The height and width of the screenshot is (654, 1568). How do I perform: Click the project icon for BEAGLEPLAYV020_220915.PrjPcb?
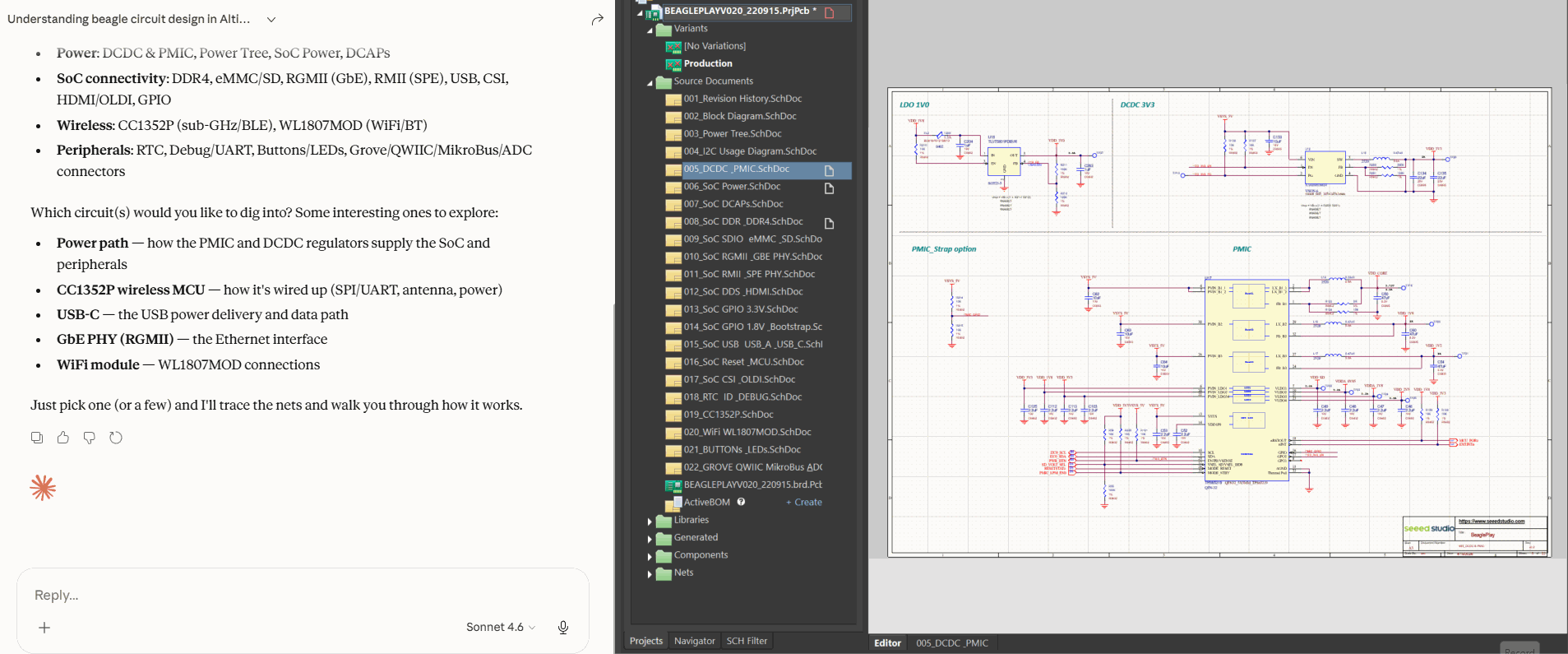pyautogui.click(x=654, y=12)
